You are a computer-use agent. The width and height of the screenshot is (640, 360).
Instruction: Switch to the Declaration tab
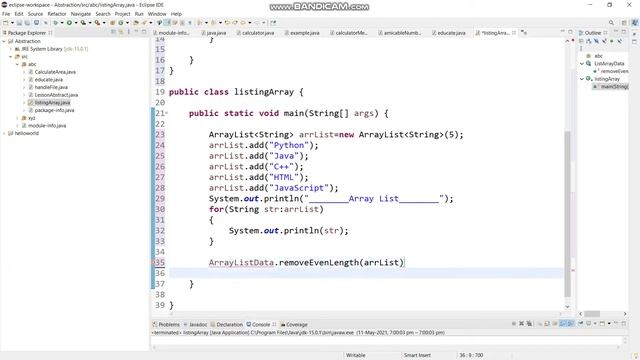click(227, 324)
